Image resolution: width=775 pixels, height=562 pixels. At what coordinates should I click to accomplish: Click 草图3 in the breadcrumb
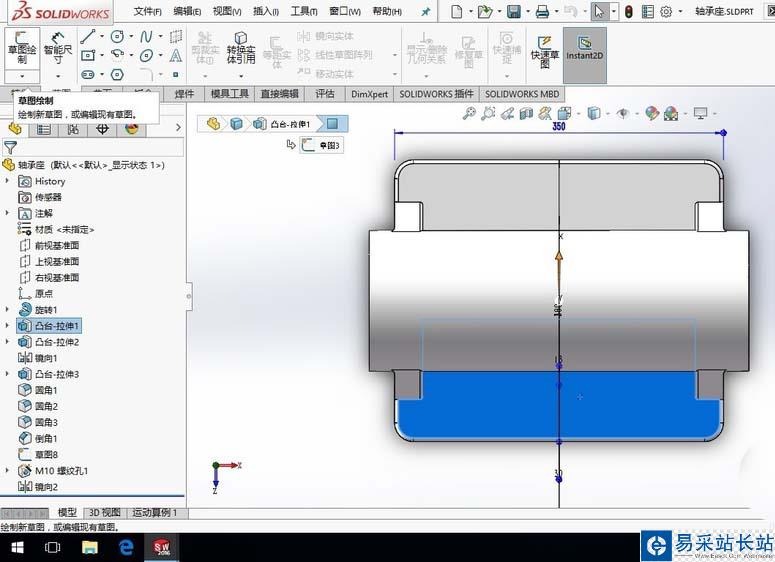pyautogui.click(x=322, y=145)
